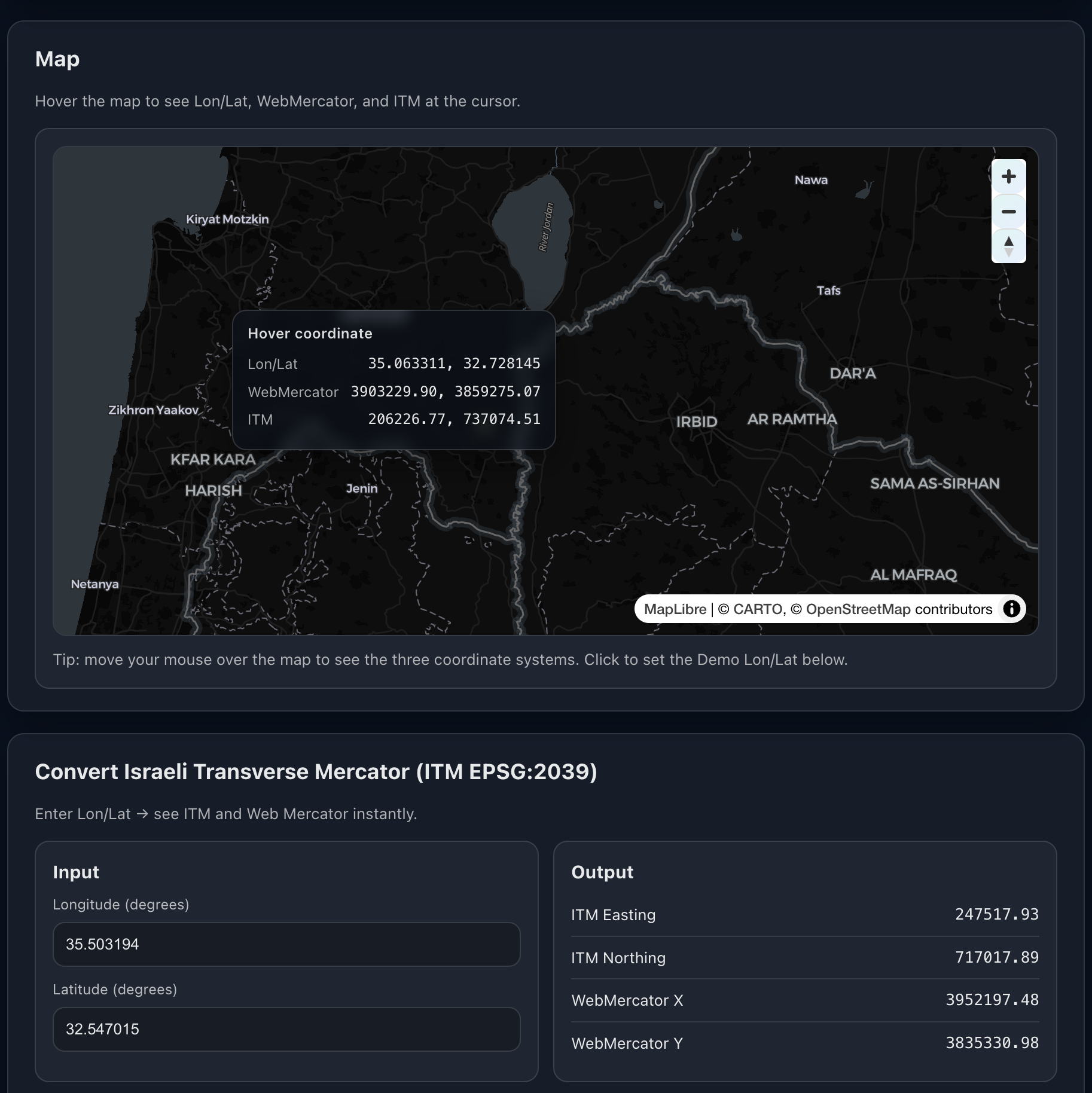
Task: Click the Longitude input field
Action: coord(286,944)
